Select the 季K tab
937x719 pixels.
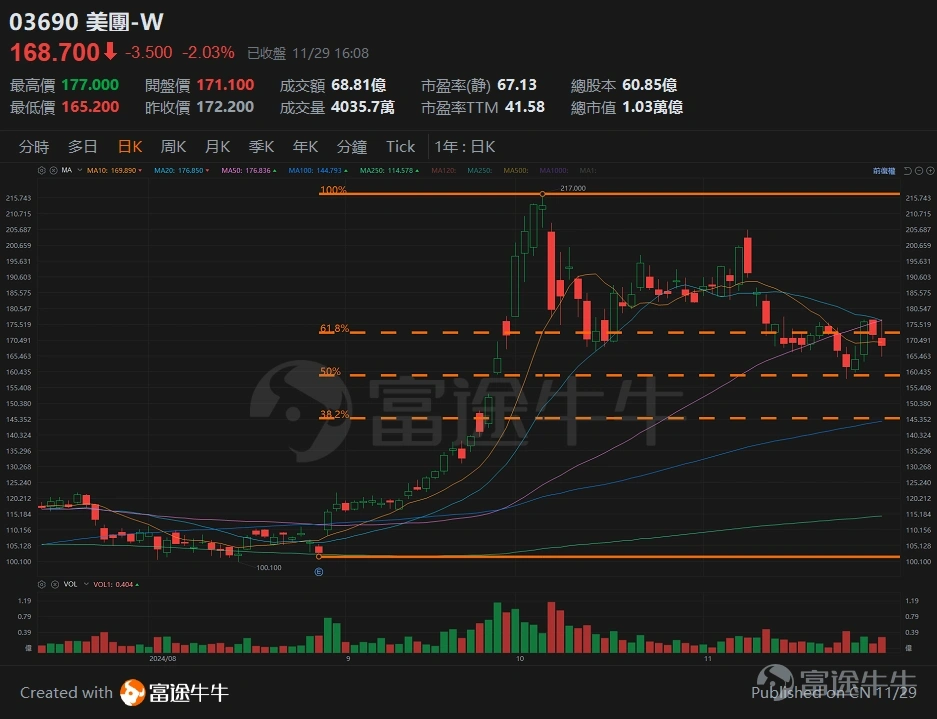tap(261, 146)
